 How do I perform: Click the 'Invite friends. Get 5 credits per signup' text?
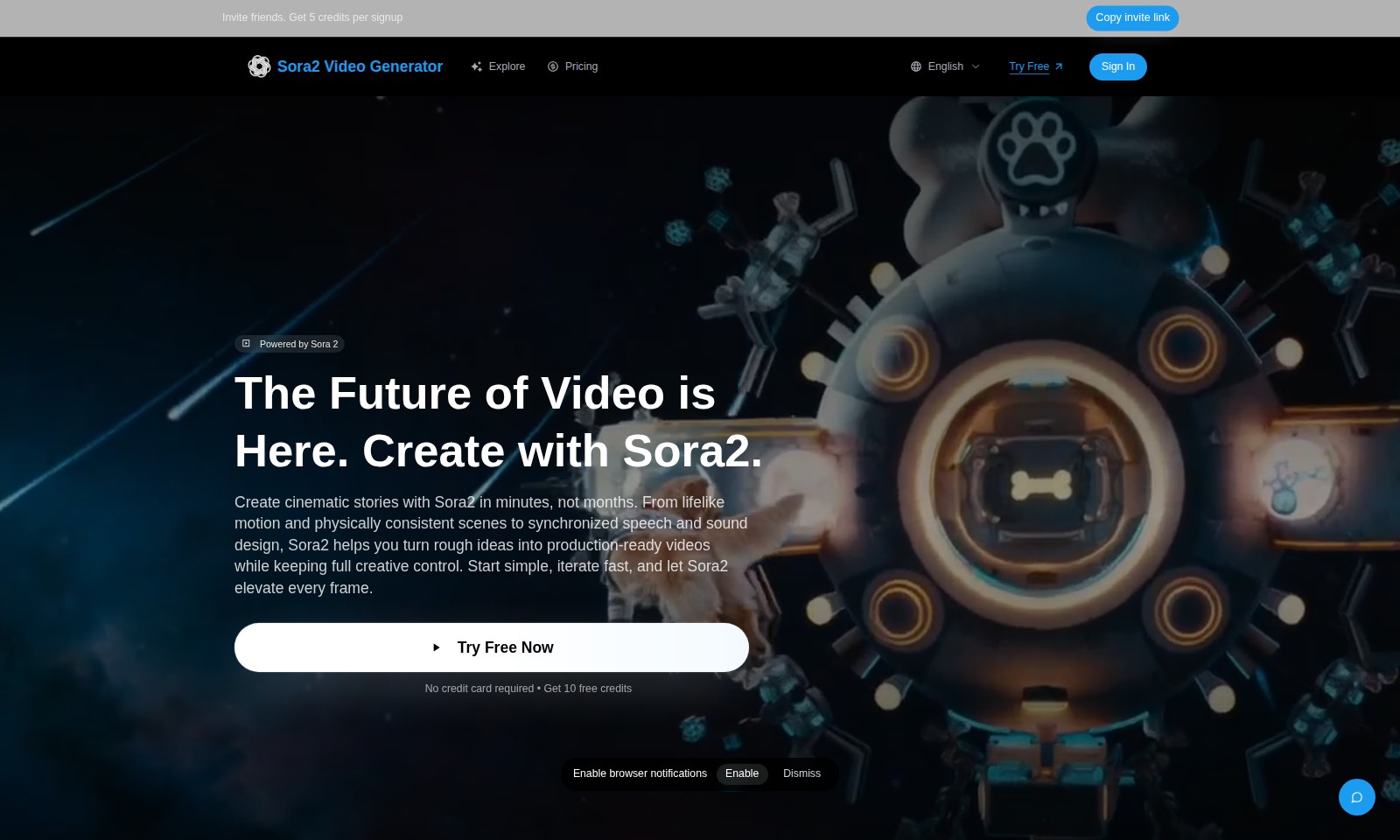pyautogui.click(x=312, y=17)
